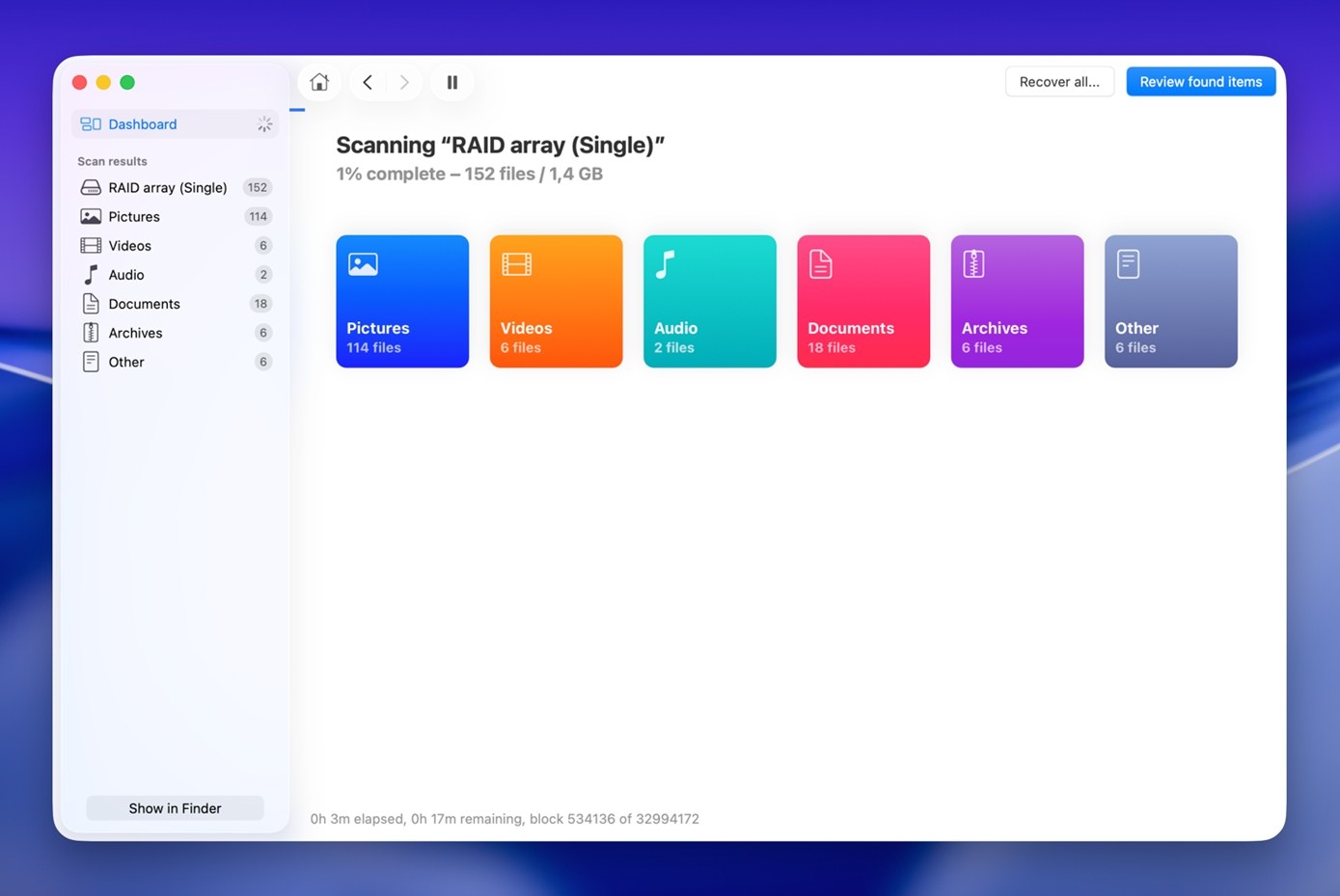1340x896 pixels.
Task: Click the Other file sidebar icon
Action: [91, 362]
